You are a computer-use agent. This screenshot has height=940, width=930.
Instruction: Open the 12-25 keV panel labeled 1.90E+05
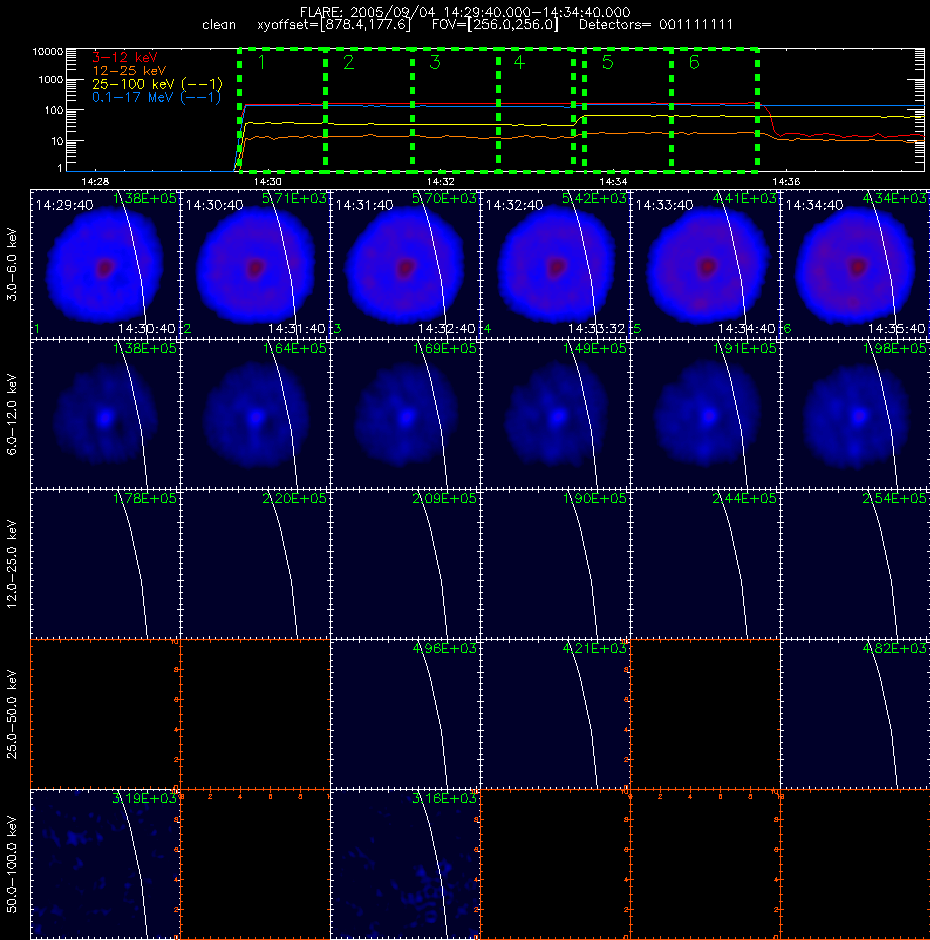pos(555,564)
